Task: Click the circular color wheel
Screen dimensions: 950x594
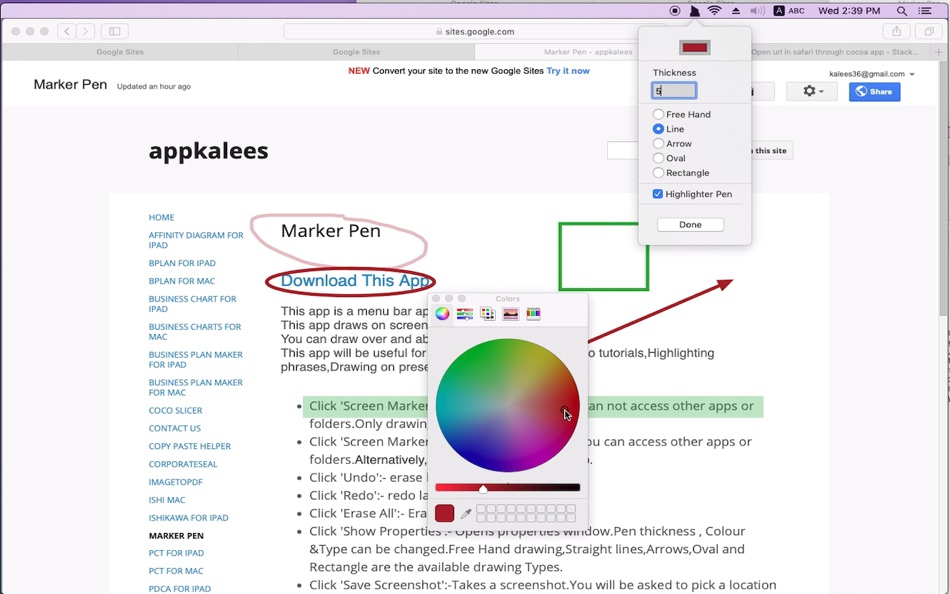Action: (507, 405)
